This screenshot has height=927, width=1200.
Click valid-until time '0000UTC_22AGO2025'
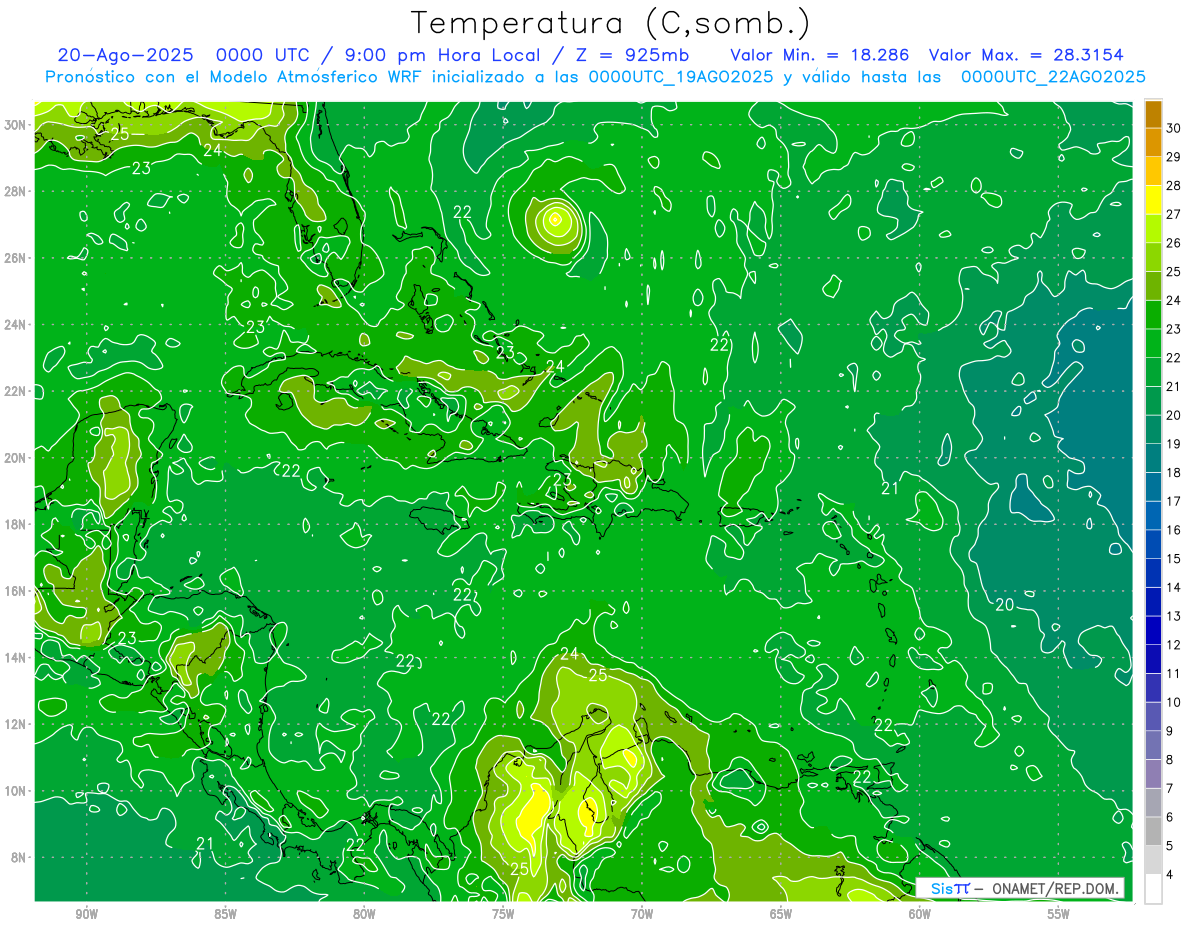(1053, 77)
